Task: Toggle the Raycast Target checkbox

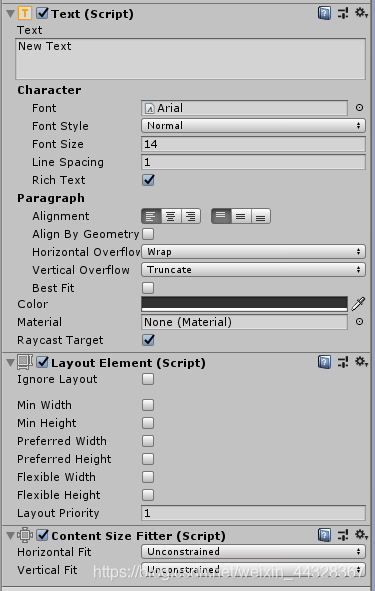Action: pos(148,340)
